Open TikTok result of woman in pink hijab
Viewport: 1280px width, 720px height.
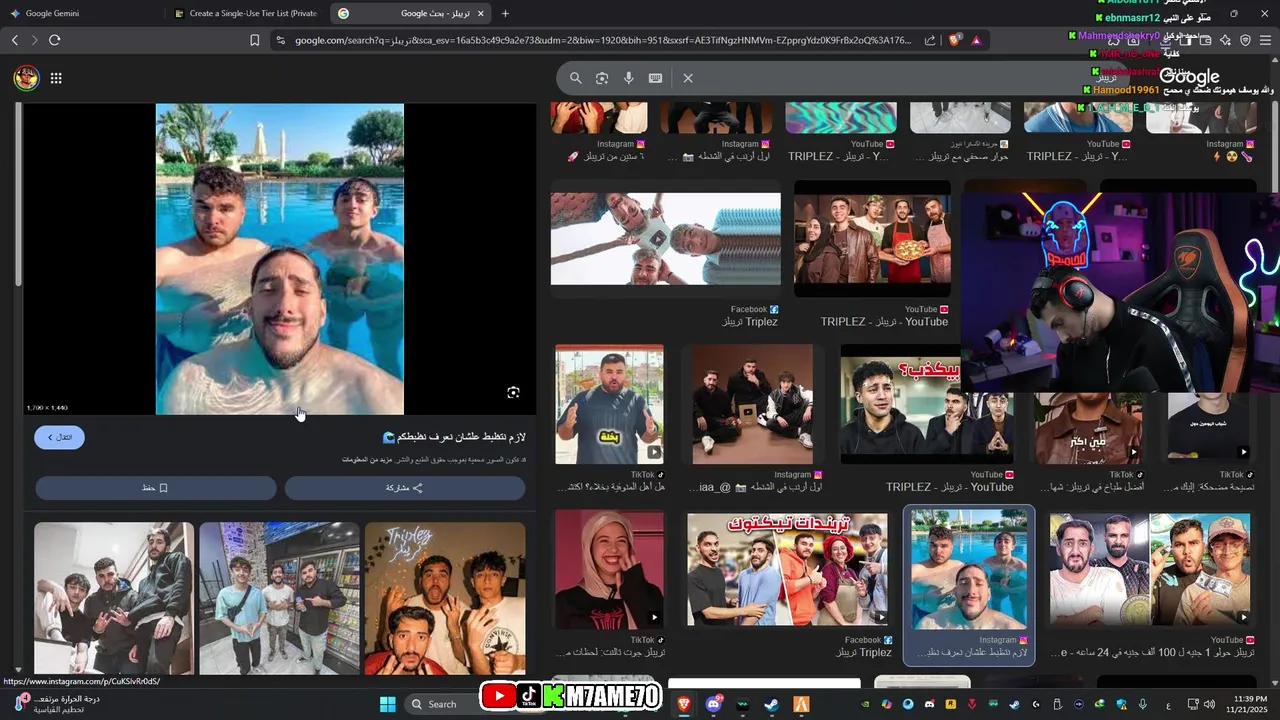point(609,570)
